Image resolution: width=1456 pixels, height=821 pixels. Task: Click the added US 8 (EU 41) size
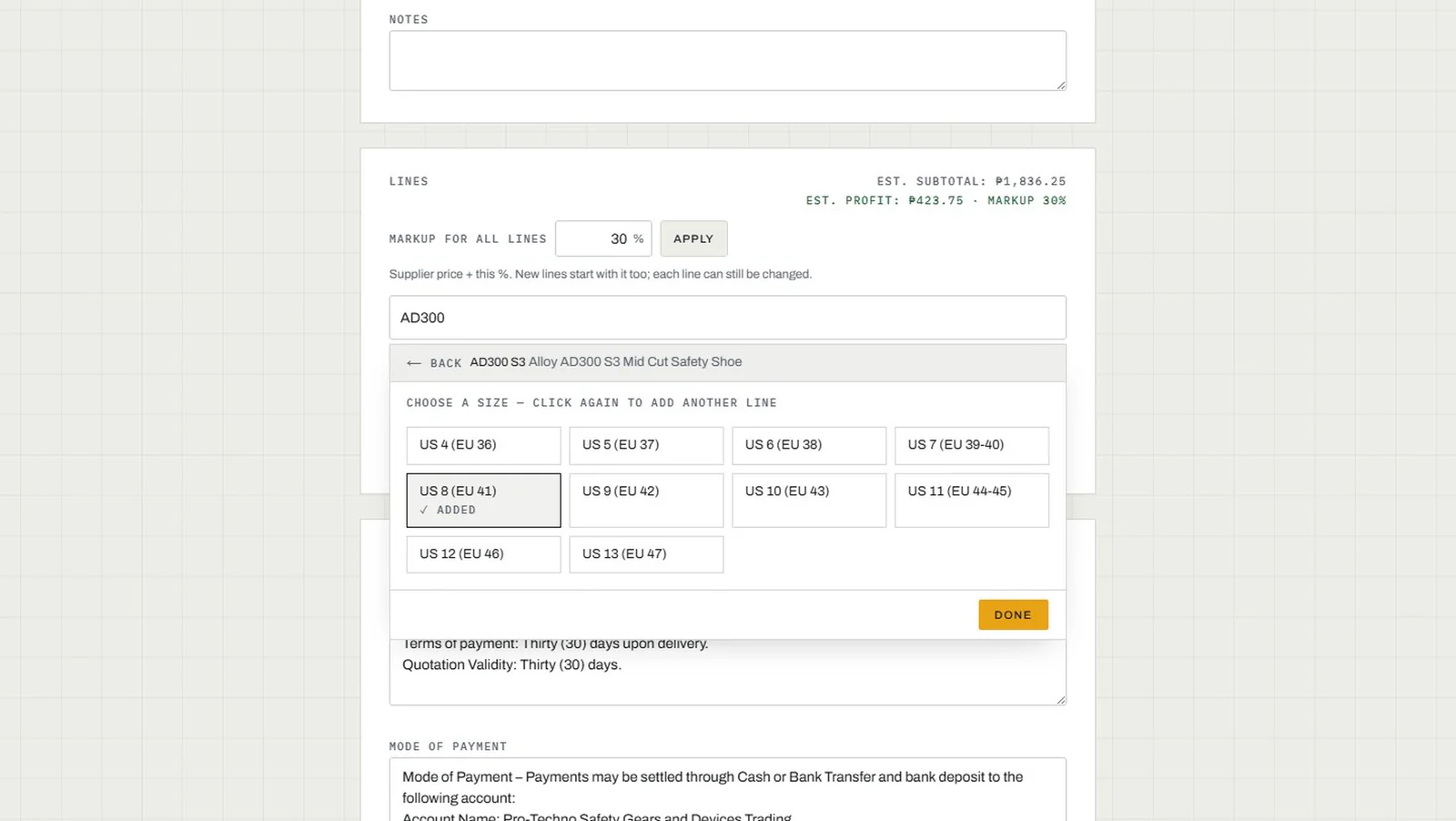483,500
